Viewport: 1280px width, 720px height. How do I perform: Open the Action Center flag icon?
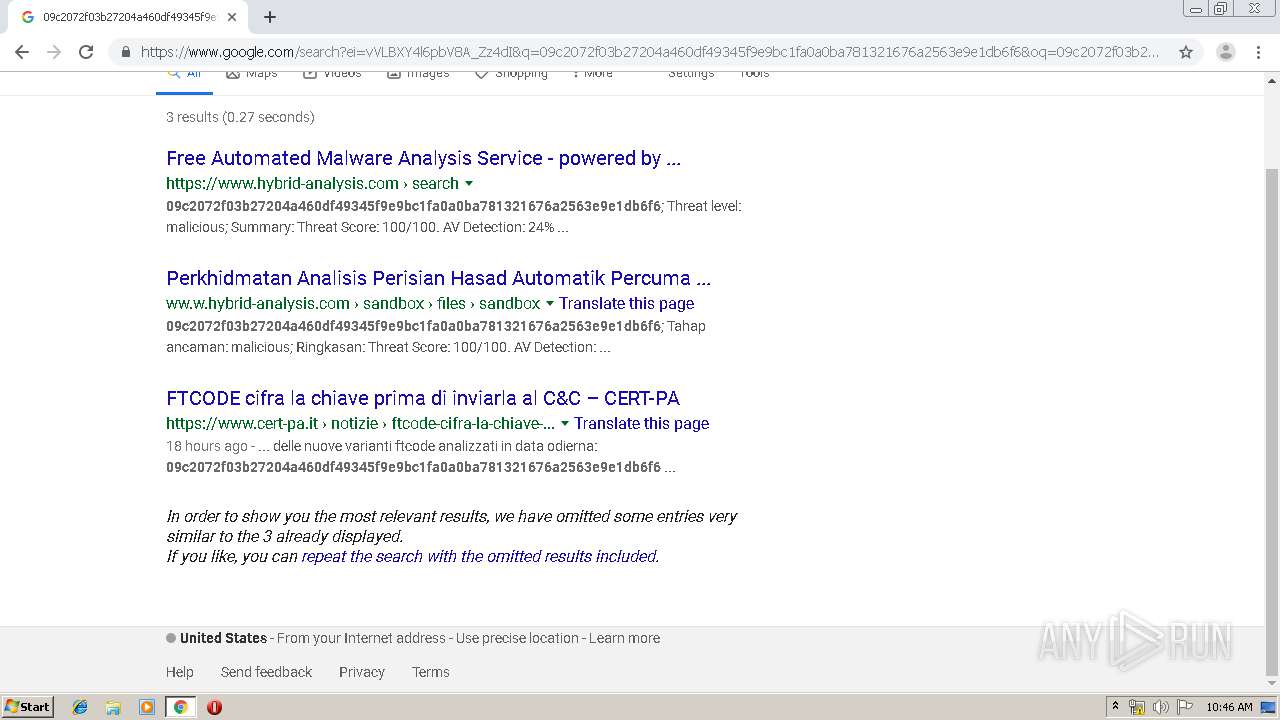(x=1184, y=707)
